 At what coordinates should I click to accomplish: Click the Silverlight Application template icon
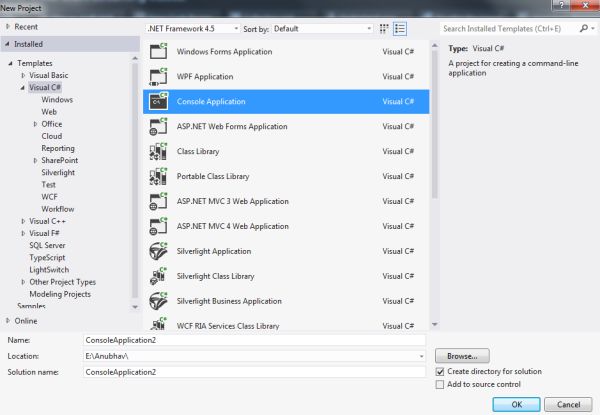point(158,251)
